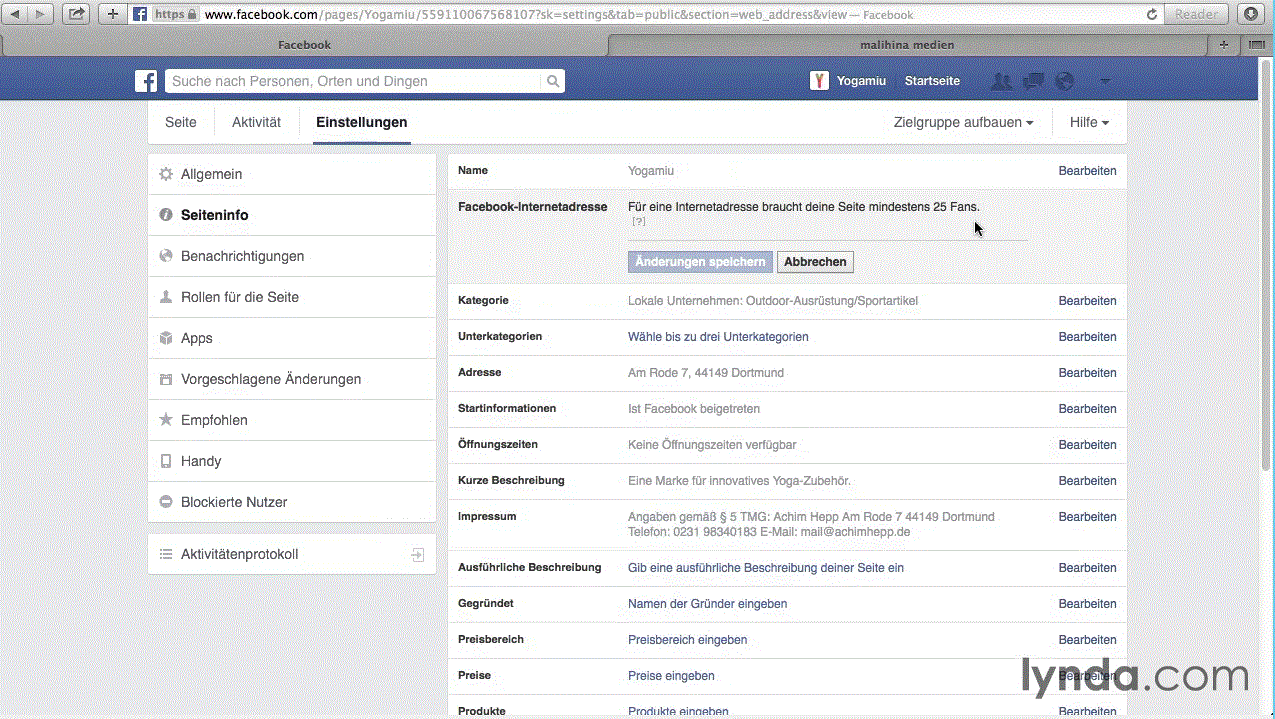Switch to the Seite tab

181,122
